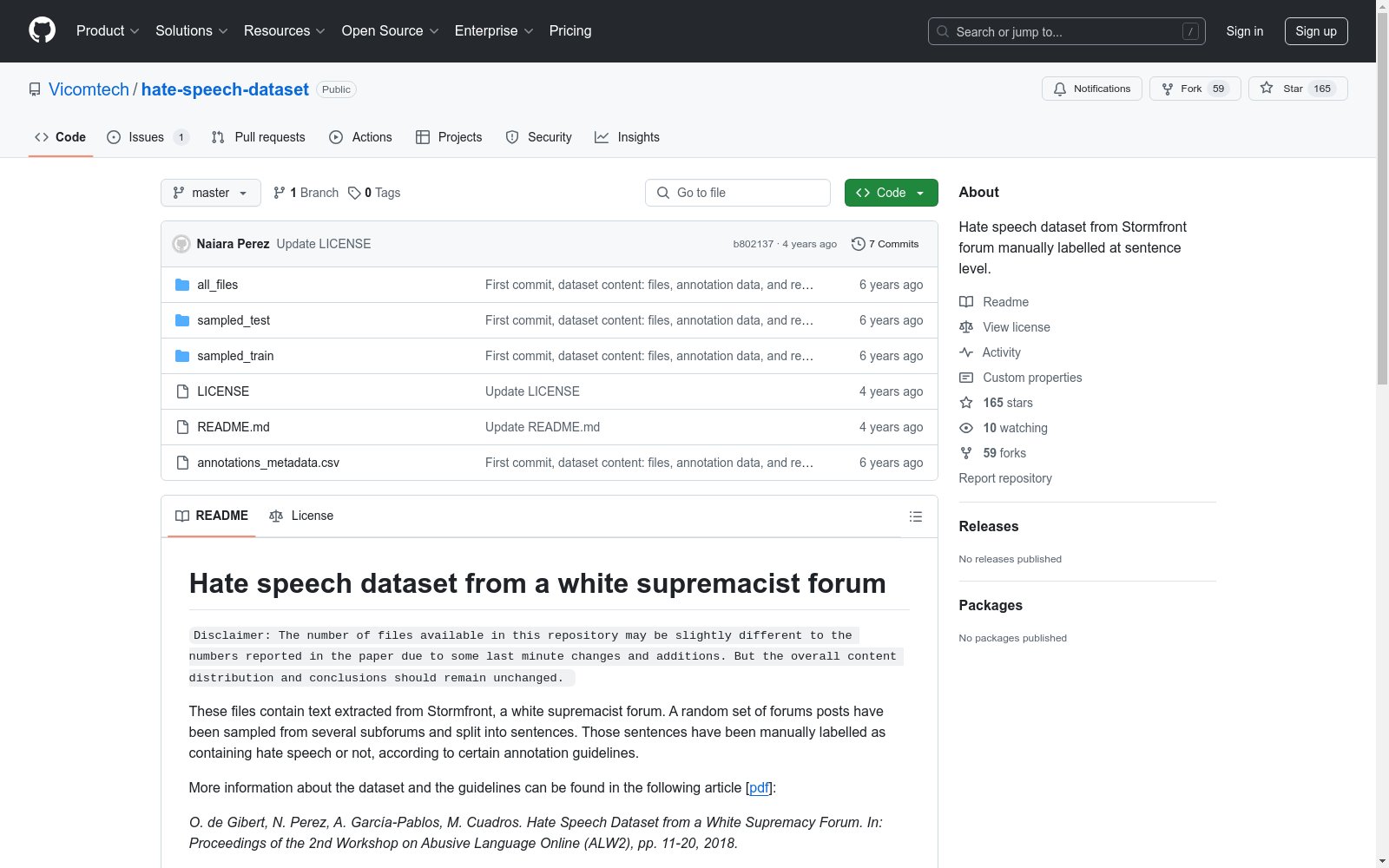Open the Pull requests tab
This screenshot has height=868, width=1389.
click(258, 137)
